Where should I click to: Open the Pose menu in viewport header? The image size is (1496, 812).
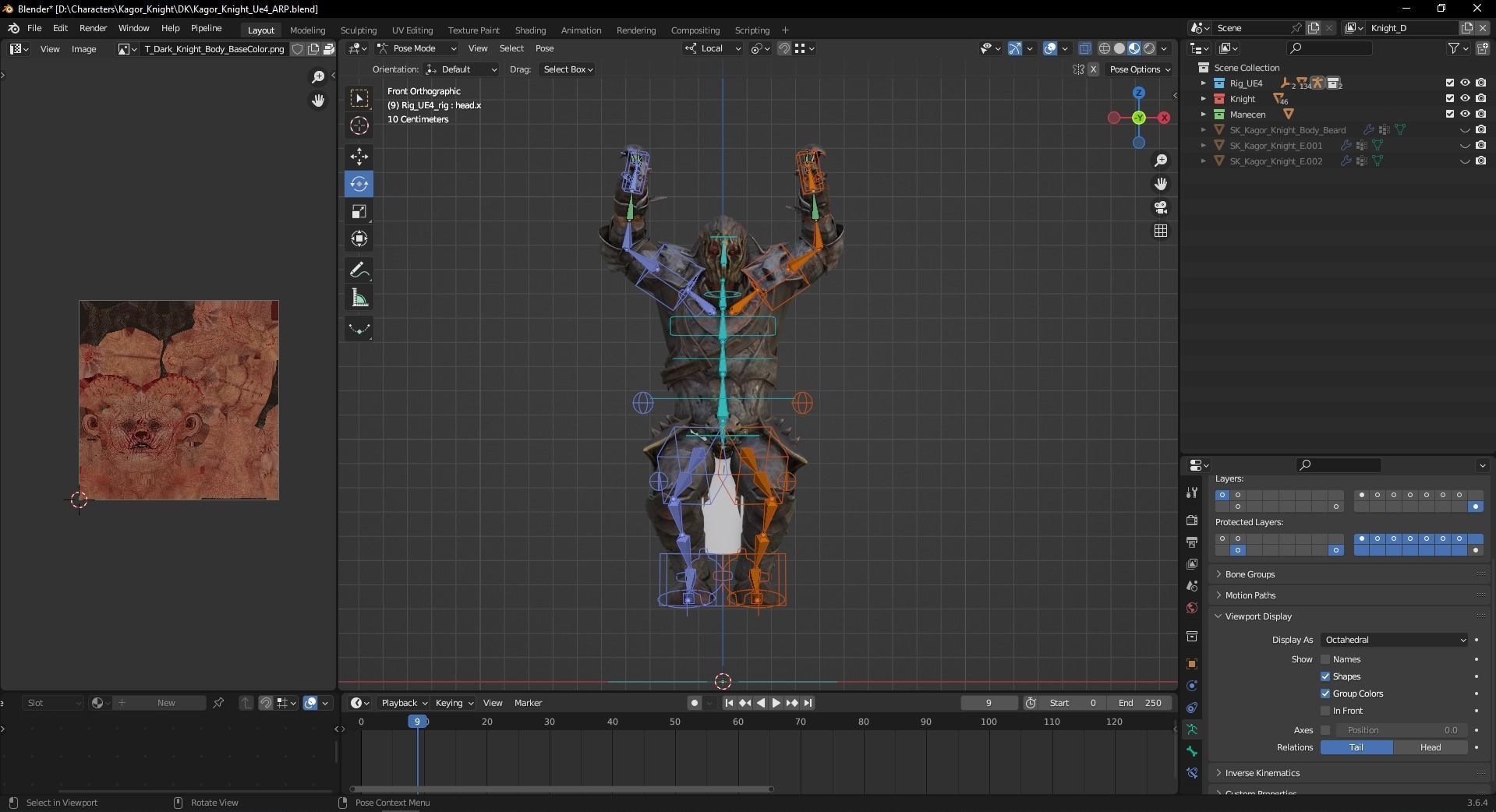[x=544, y=48]
